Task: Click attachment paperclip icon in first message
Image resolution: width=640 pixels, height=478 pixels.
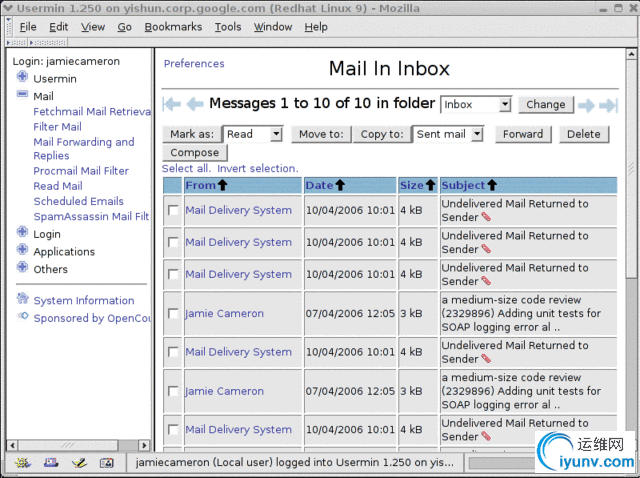Action: 486,217
